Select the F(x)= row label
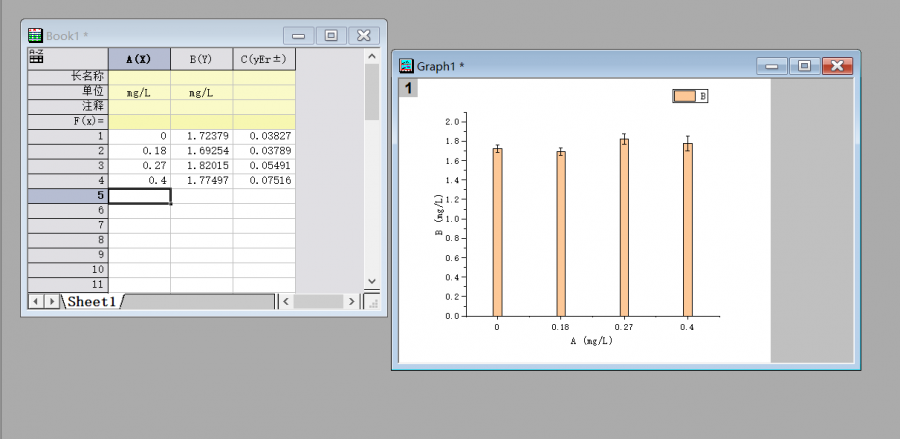 pos(65,120)
